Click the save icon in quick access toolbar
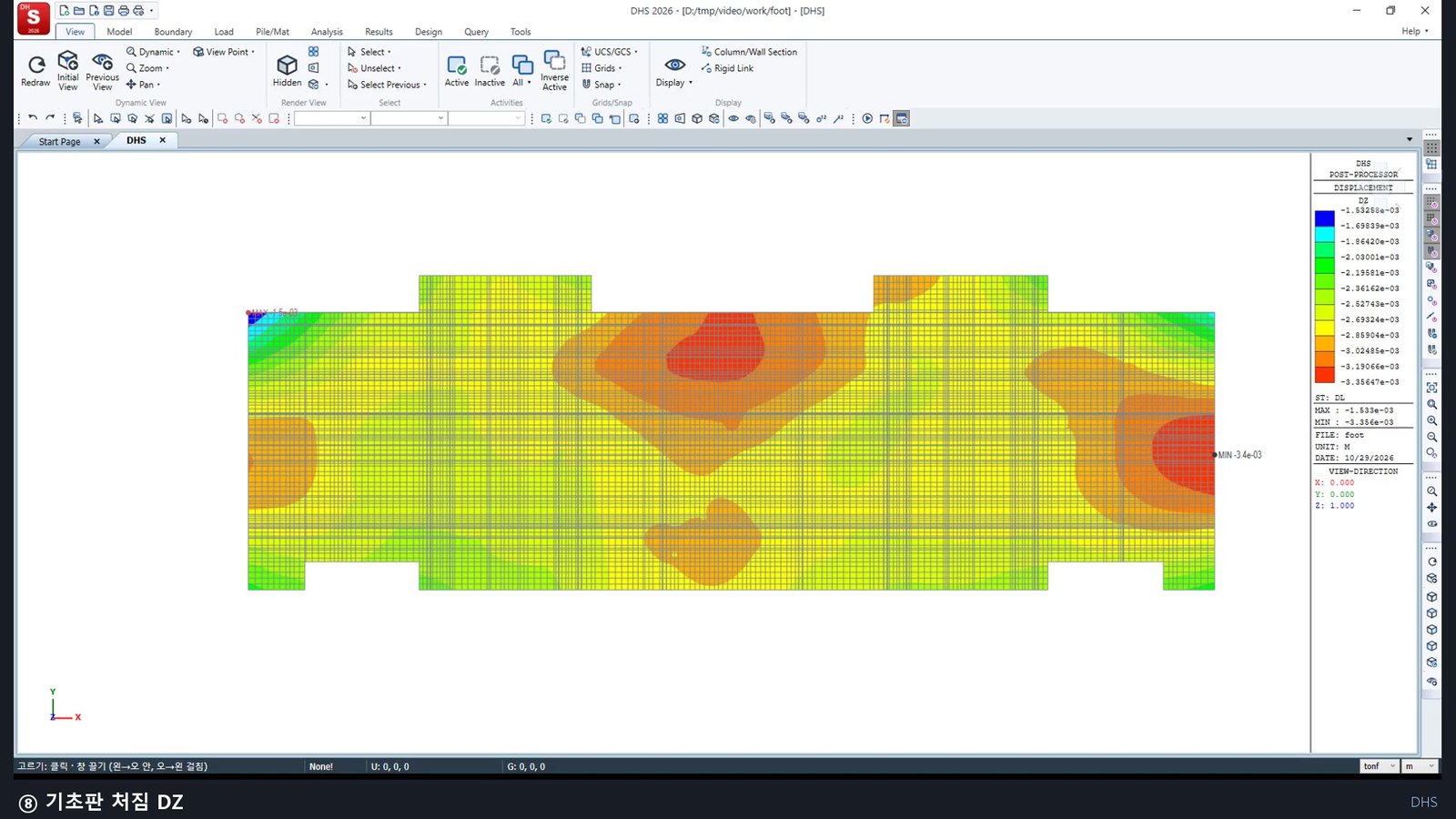 109,11
